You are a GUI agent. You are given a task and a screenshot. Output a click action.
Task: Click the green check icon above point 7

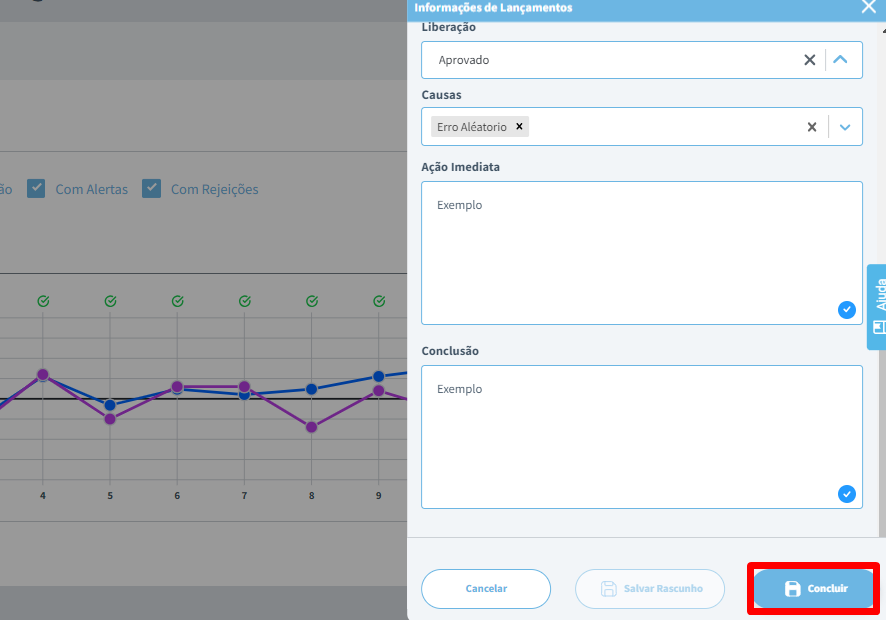pos(244,301)
